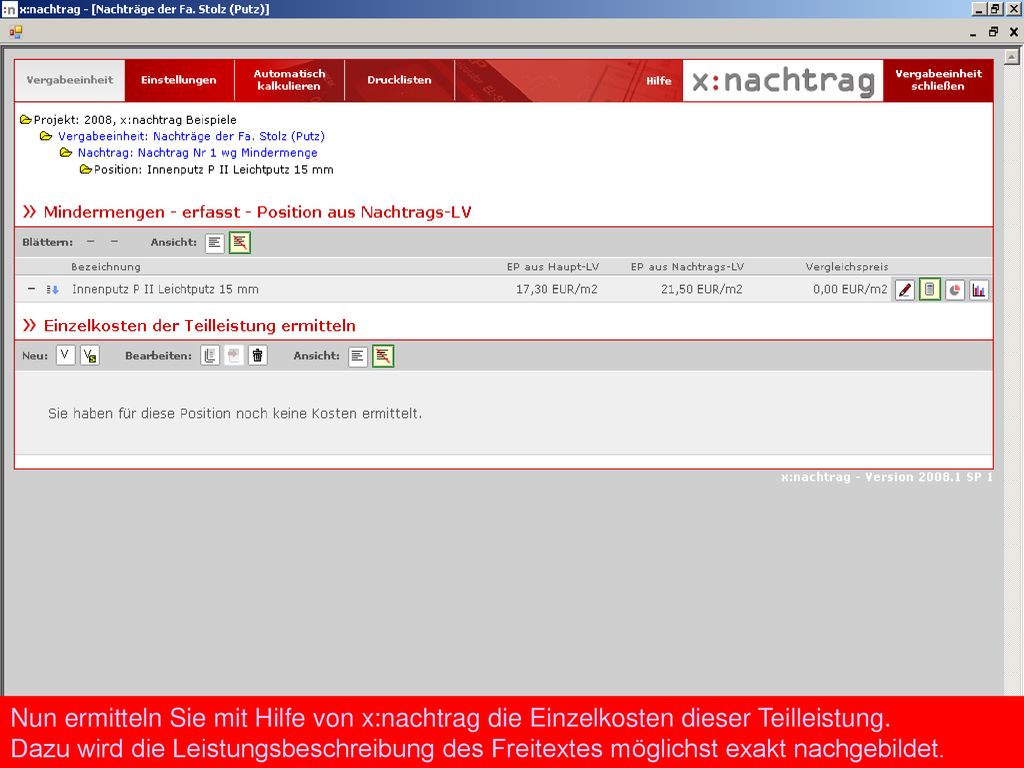Click the first Blättern page-back dash
The width and height of the screenshot is (1024, 768).
tap(91, 242)
